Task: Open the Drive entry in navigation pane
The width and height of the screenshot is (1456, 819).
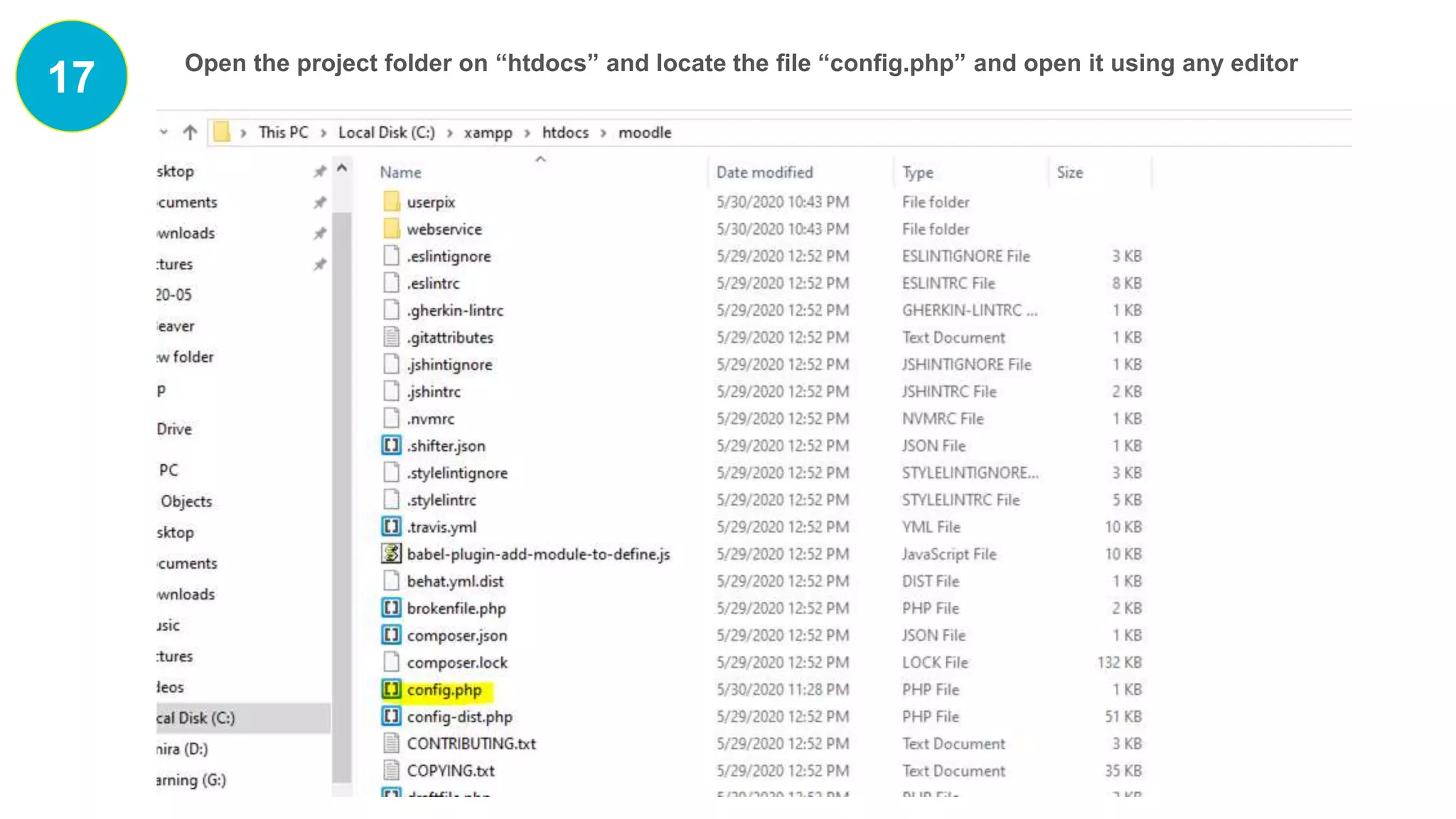Action: (174, 429)
